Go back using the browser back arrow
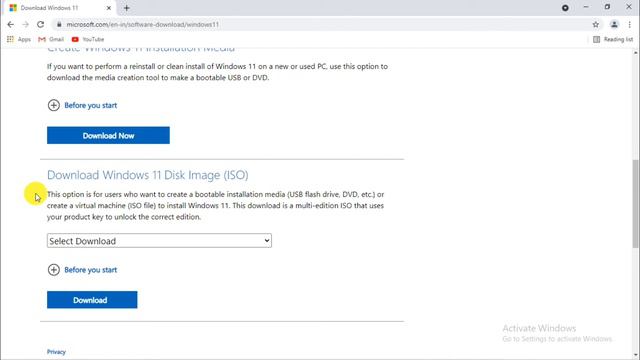Image resolution: width=640 pixels, height=360 pixels. coord(11,24)
